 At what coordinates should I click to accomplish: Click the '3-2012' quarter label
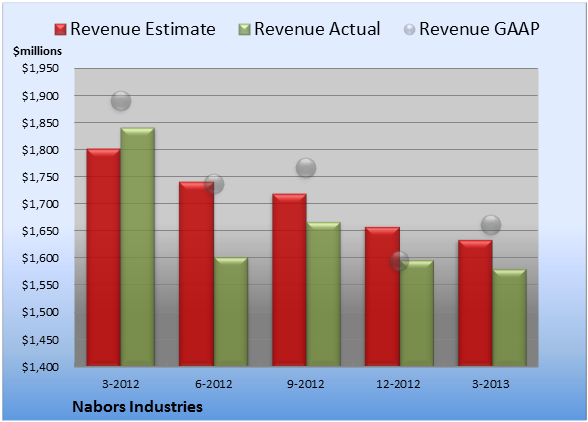tap(121, 384)
